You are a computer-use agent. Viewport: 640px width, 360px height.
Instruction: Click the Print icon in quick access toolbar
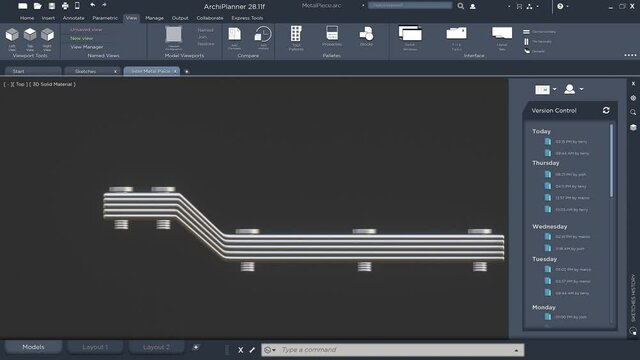[x=65, y=6]
